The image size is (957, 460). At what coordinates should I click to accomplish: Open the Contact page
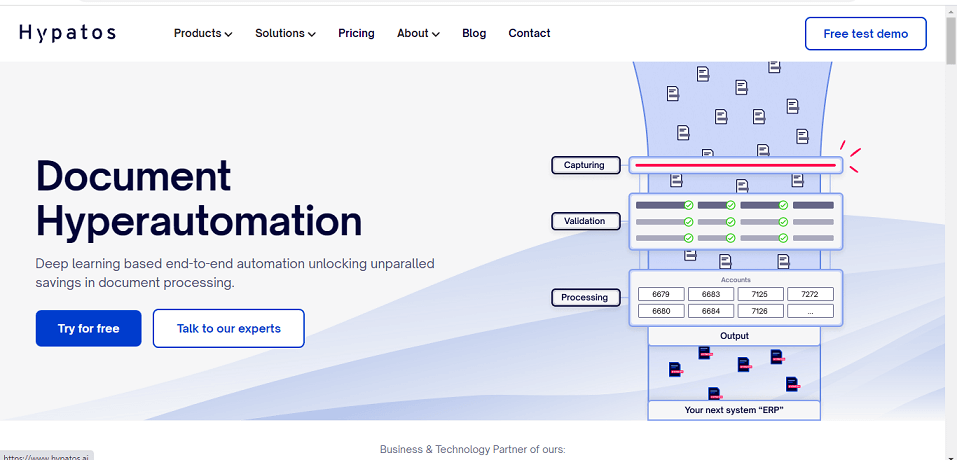(x=529, y=34)
